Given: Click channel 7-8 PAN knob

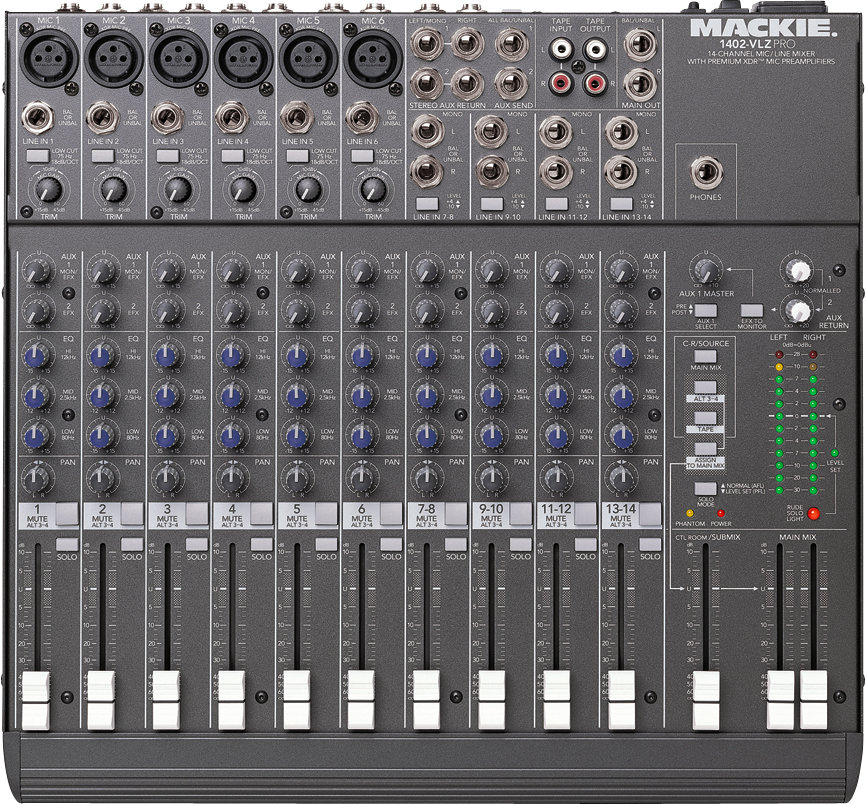Looking at the screenshot, I should click(x=426, y=477).
